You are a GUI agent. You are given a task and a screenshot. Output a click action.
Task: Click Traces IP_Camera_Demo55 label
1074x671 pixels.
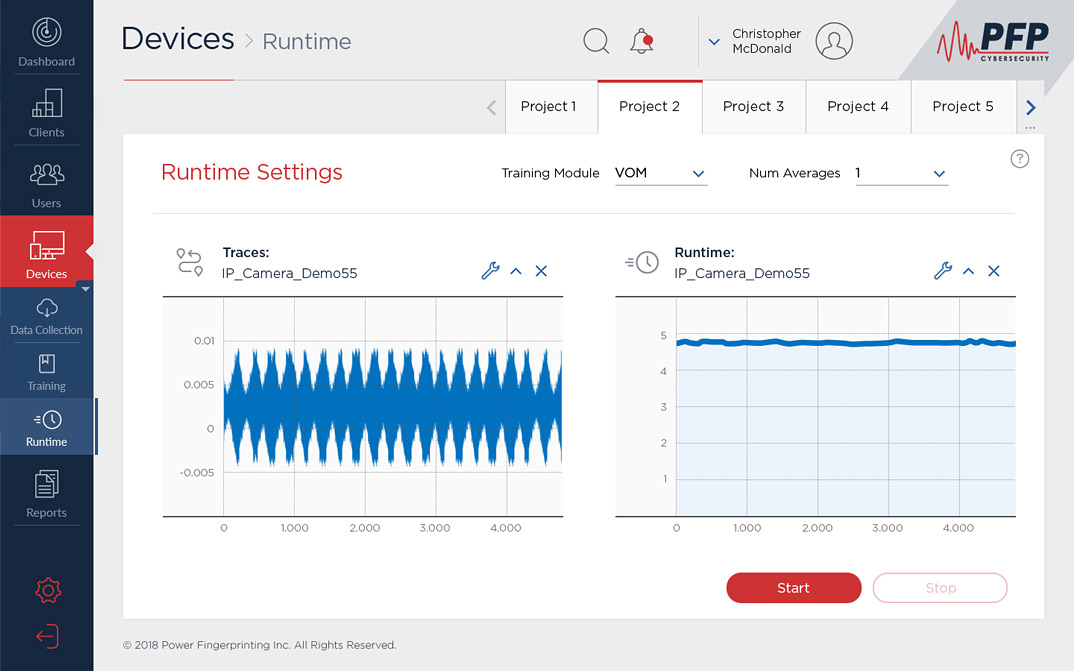(x=289, y=273)
